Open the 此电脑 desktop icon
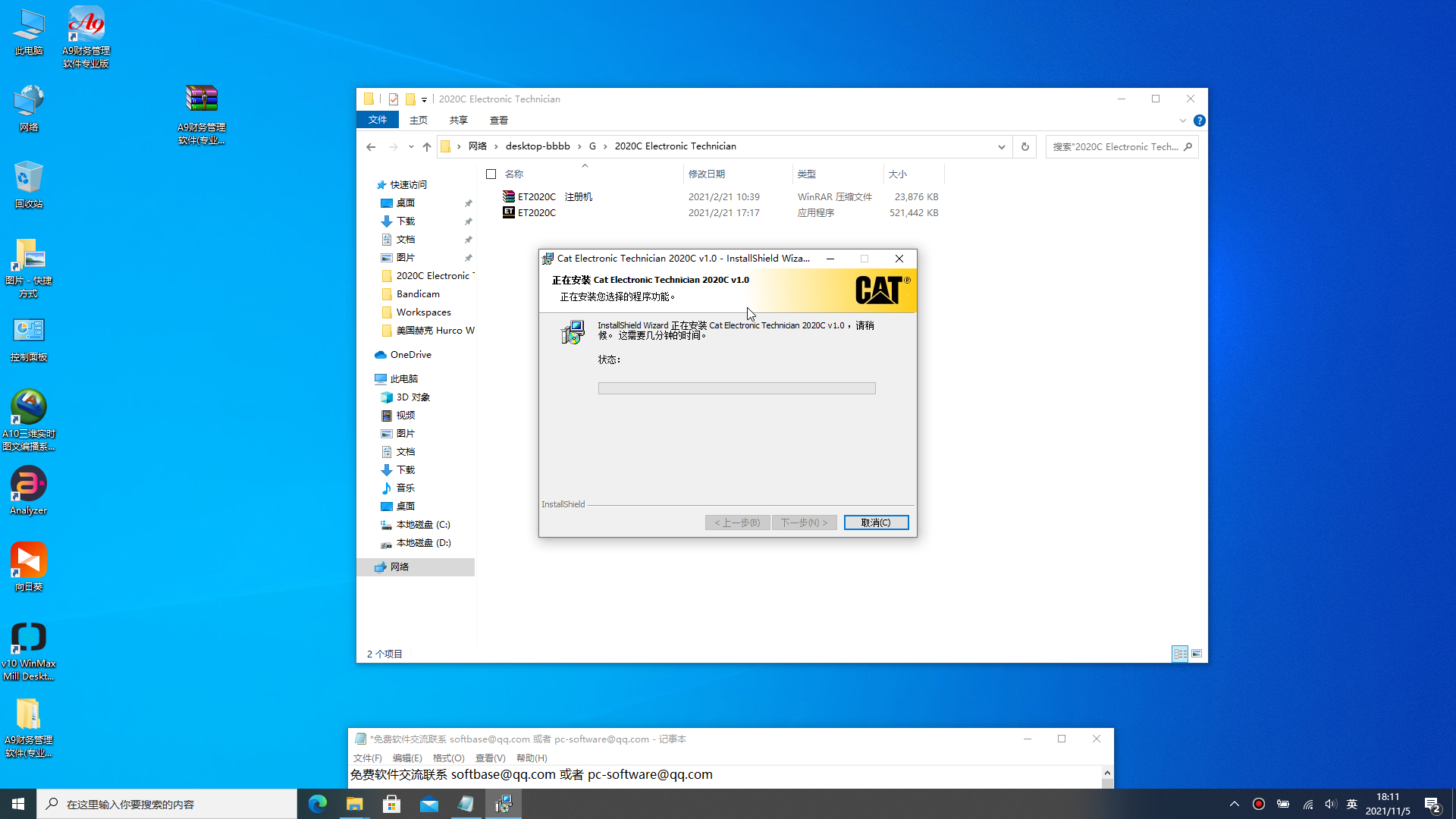1456x819 pixels. (29, 32)
